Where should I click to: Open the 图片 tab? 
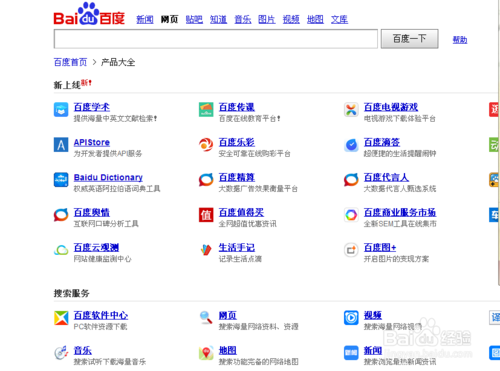(267, 19)
